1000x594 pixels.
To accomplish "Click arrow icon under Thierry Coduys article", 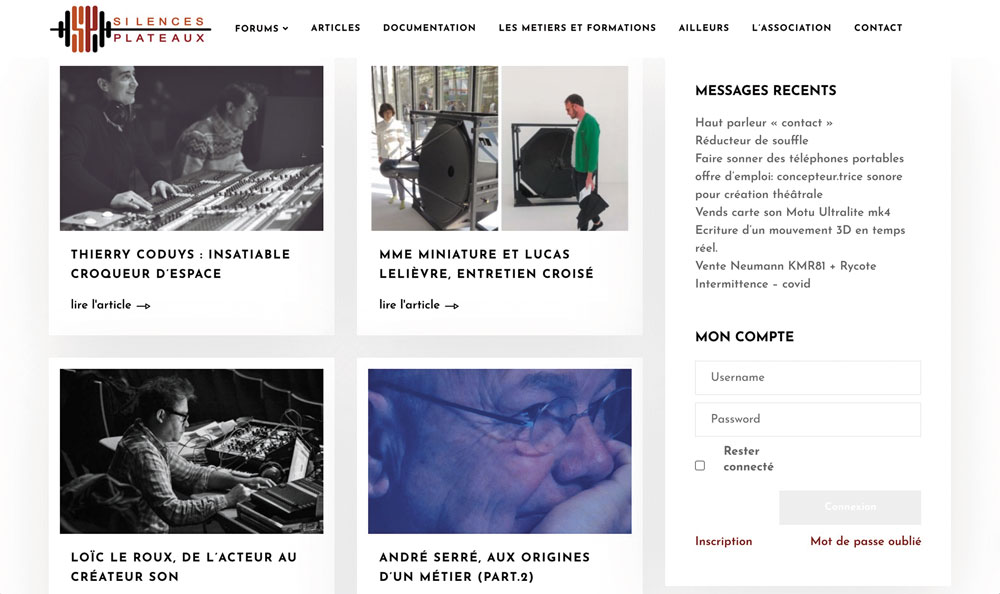I will pyautogui.click(x=143, y=306).
